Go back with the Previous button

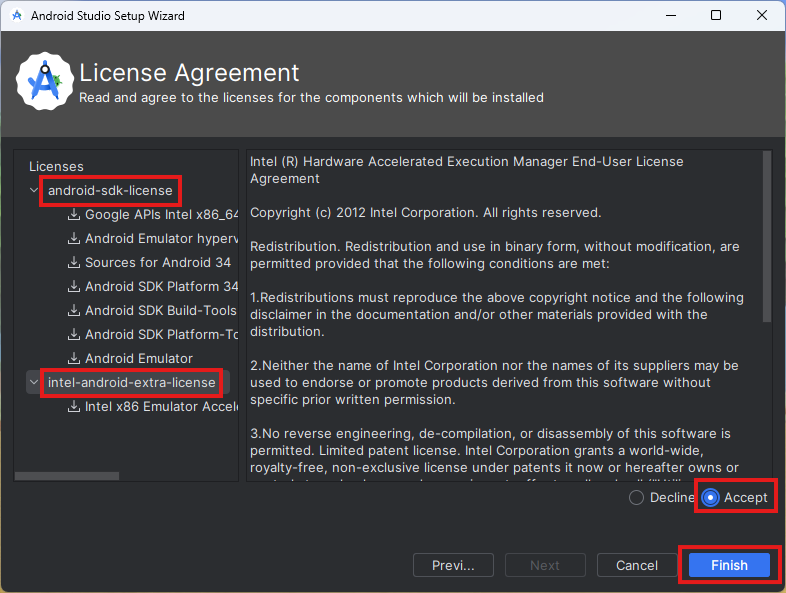(453, 565)
